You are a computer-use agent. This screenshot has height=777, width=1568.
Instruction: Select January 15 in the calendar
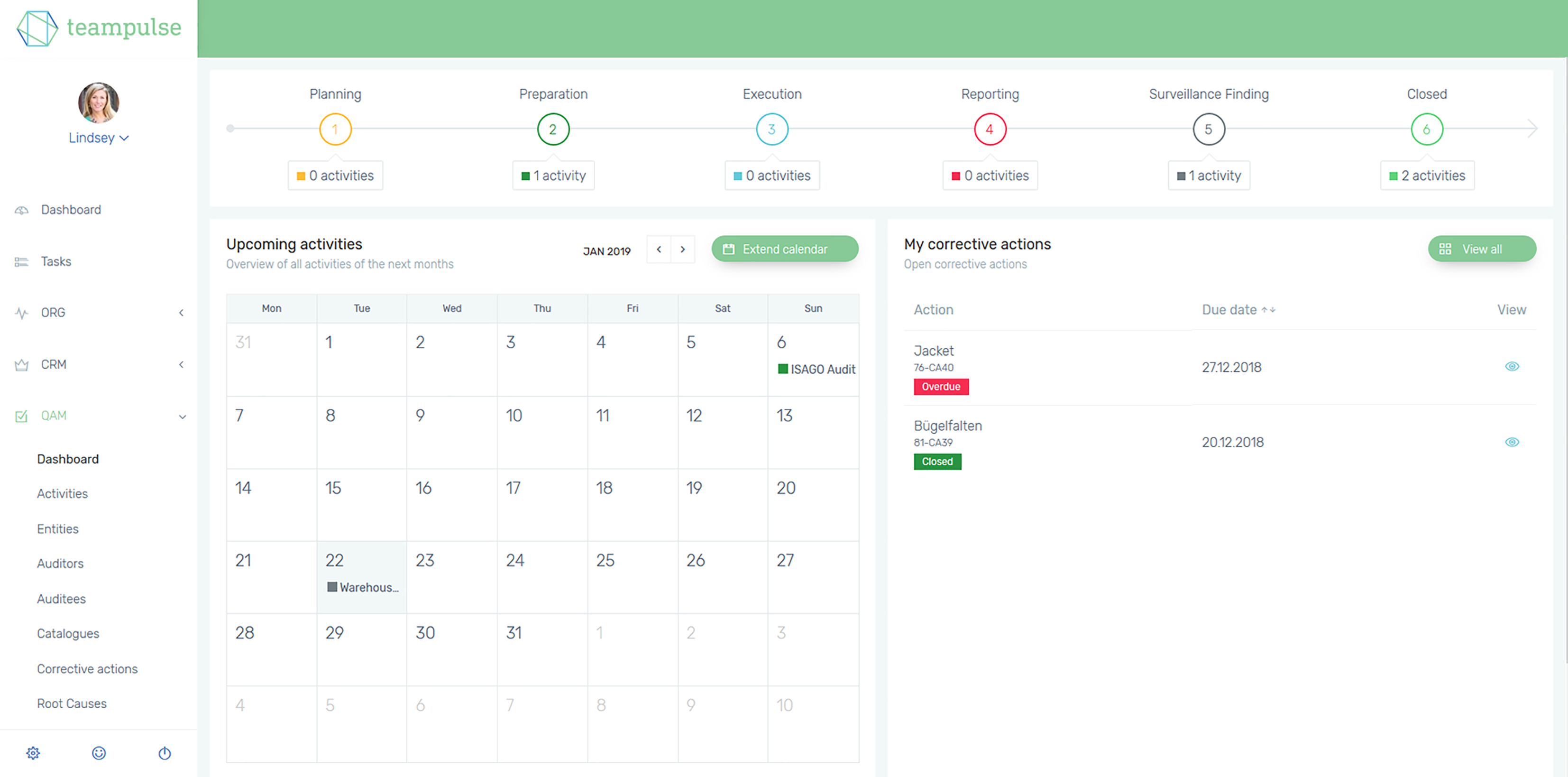[362, 504]
